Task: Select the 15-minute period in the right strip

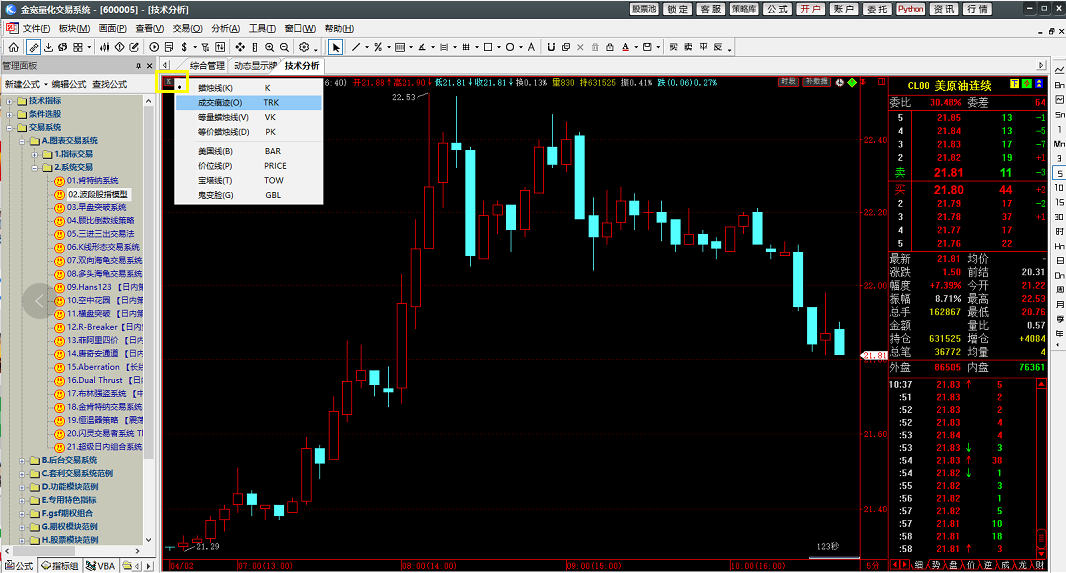Action: tap(1059, 203)
